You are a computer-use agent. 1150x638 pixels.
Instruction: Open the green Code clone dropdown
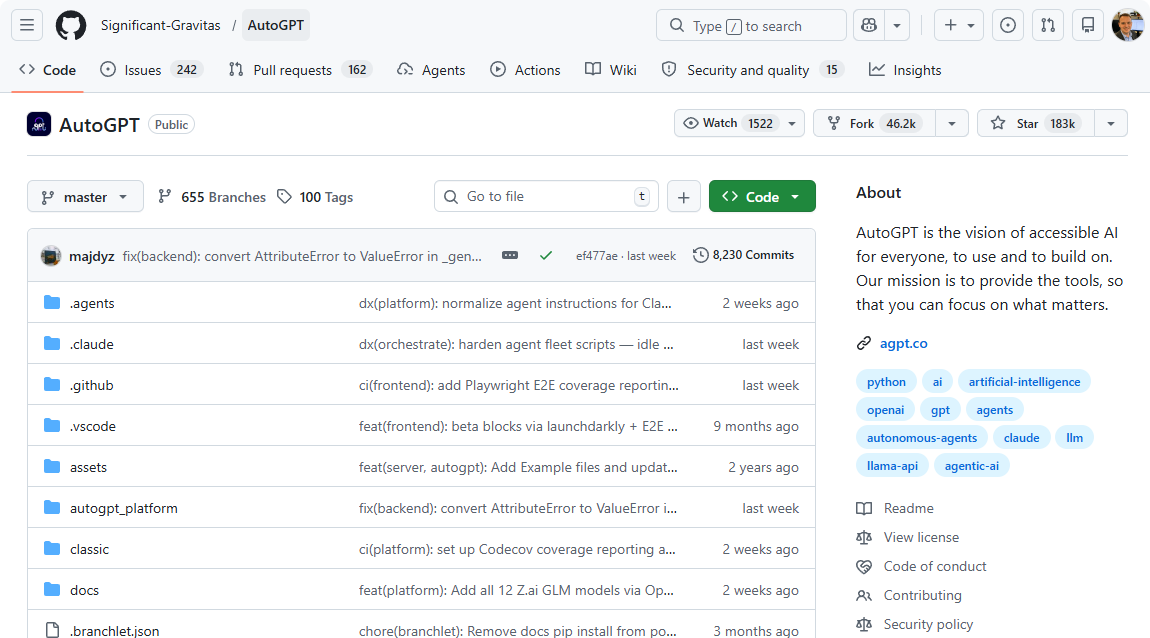tap(762, 197)
